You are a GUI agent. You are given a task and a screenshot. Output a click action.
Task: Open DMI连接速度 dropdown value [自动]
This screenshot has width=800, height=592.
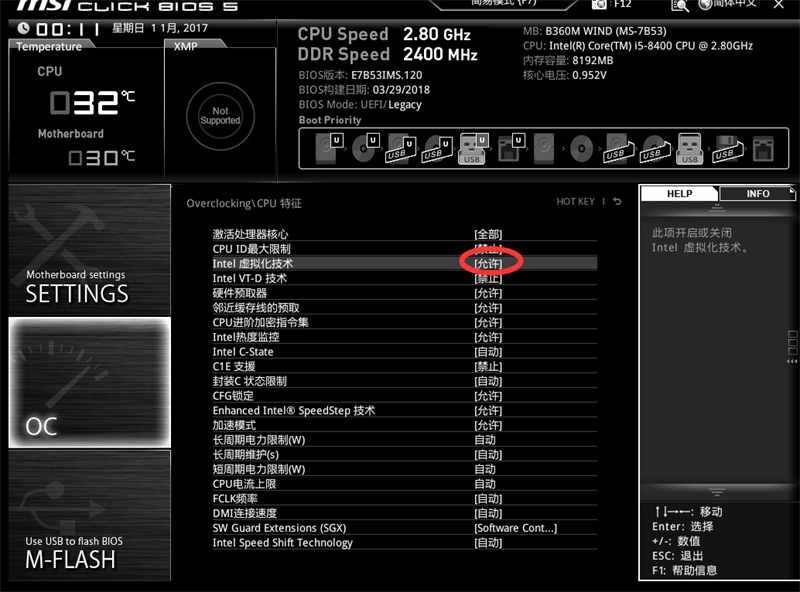pyautogui.click(x=488, y=513)
